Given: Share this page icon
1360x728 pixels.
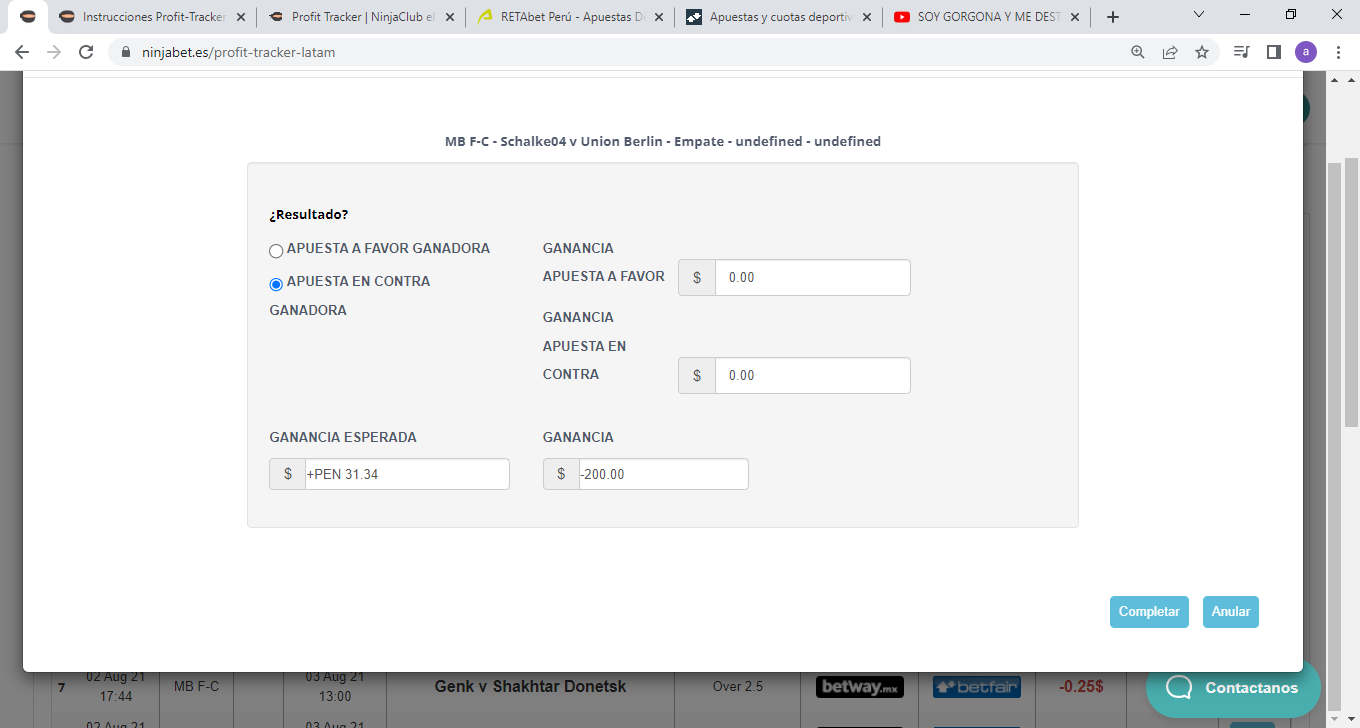Looking at the screenshot, I should pyautogui.click(x=1170, y=52).
